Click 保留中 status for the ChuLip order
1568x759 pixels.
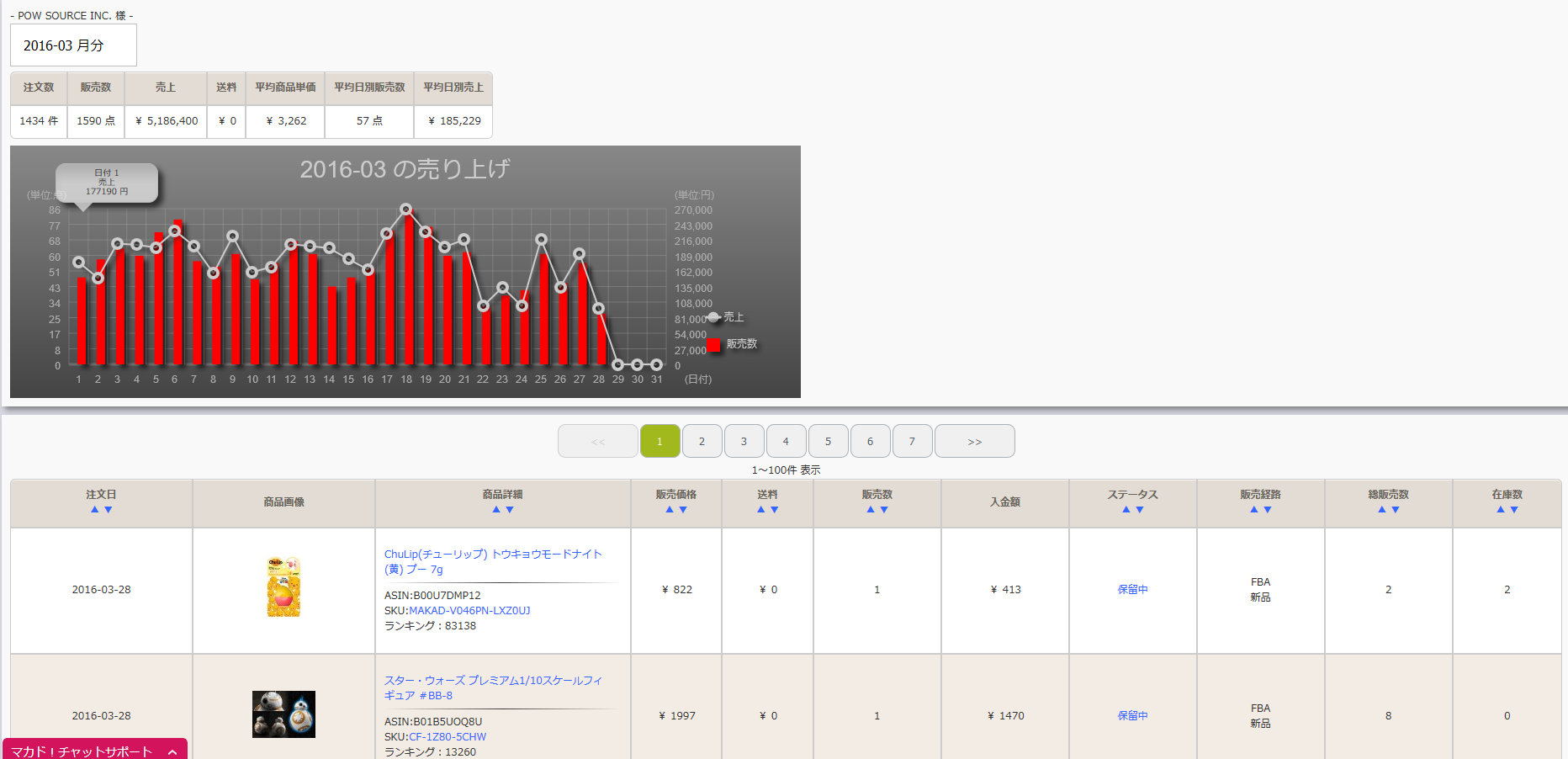pos(1132,590)
